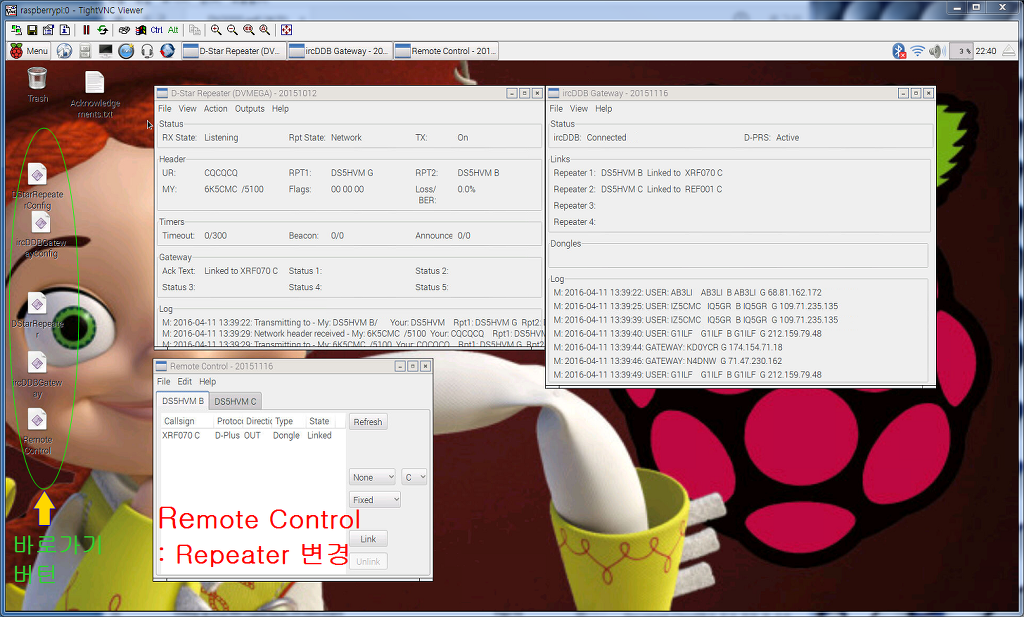Open Help menu in D-Star Repeater window
This screenshot has width=1024, height=617.
[x=280, y=108]
